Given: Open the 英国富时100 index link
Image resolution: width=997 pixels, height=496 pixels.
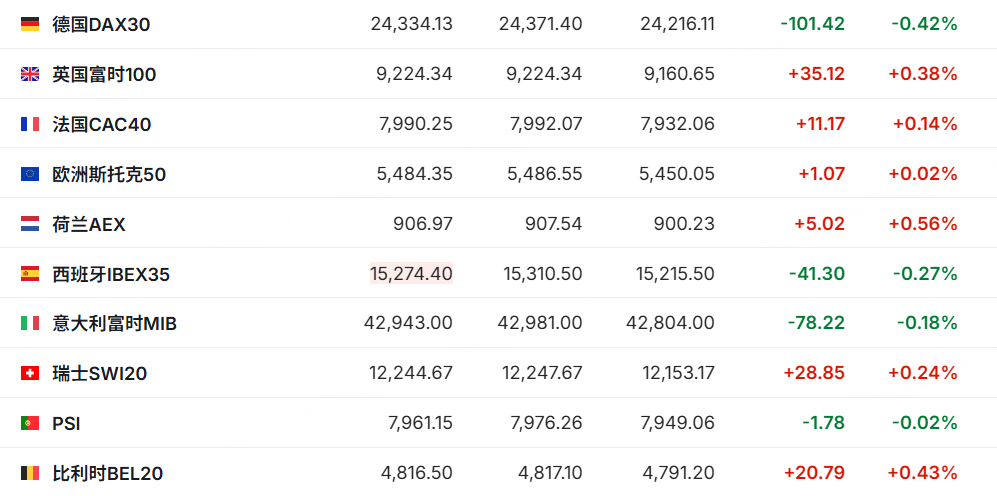Looking at the screenshot, I should point(104,74).
